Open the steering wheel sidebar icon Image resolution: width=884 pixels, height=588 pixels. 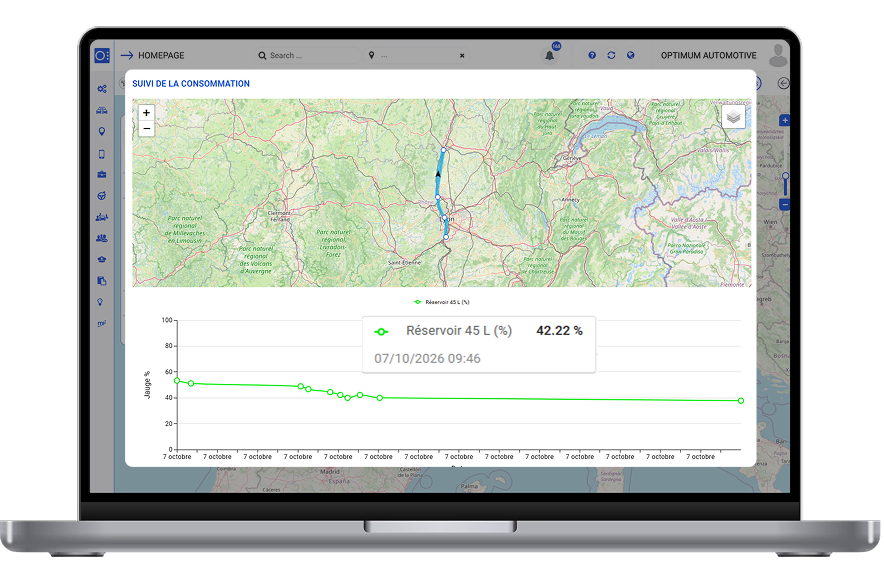(101, 196)
